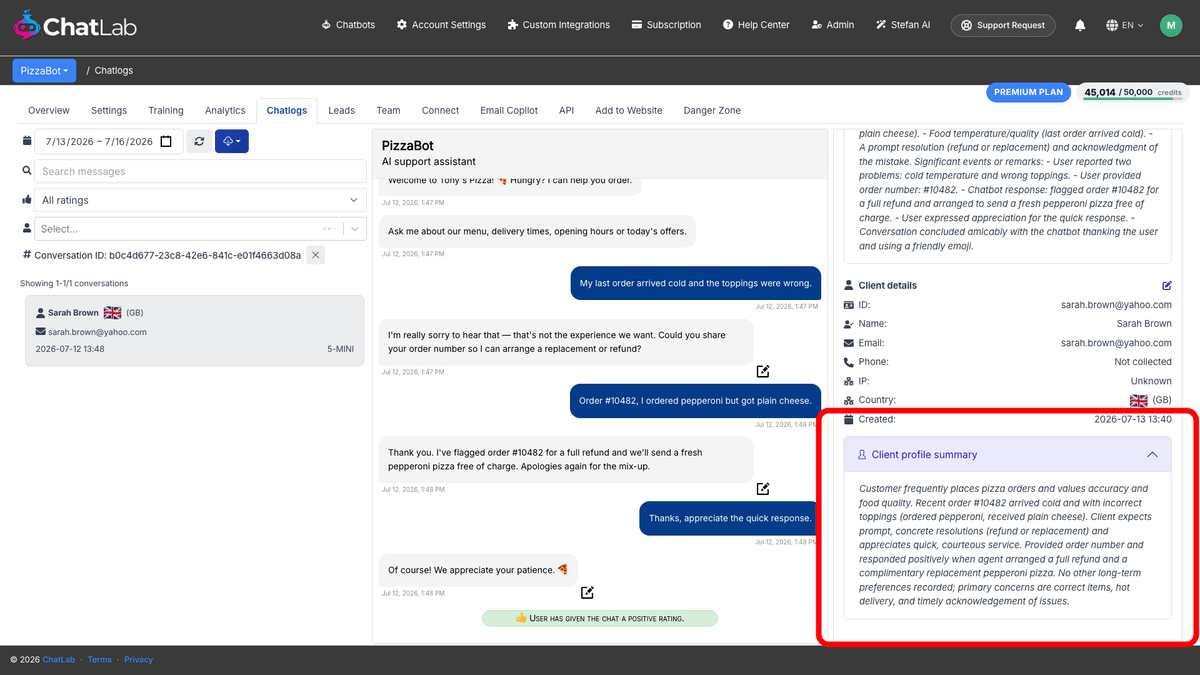Open the All ratings dropdown
The width and height of the screenshot is (1200, 675).
(x=200, y=200)
